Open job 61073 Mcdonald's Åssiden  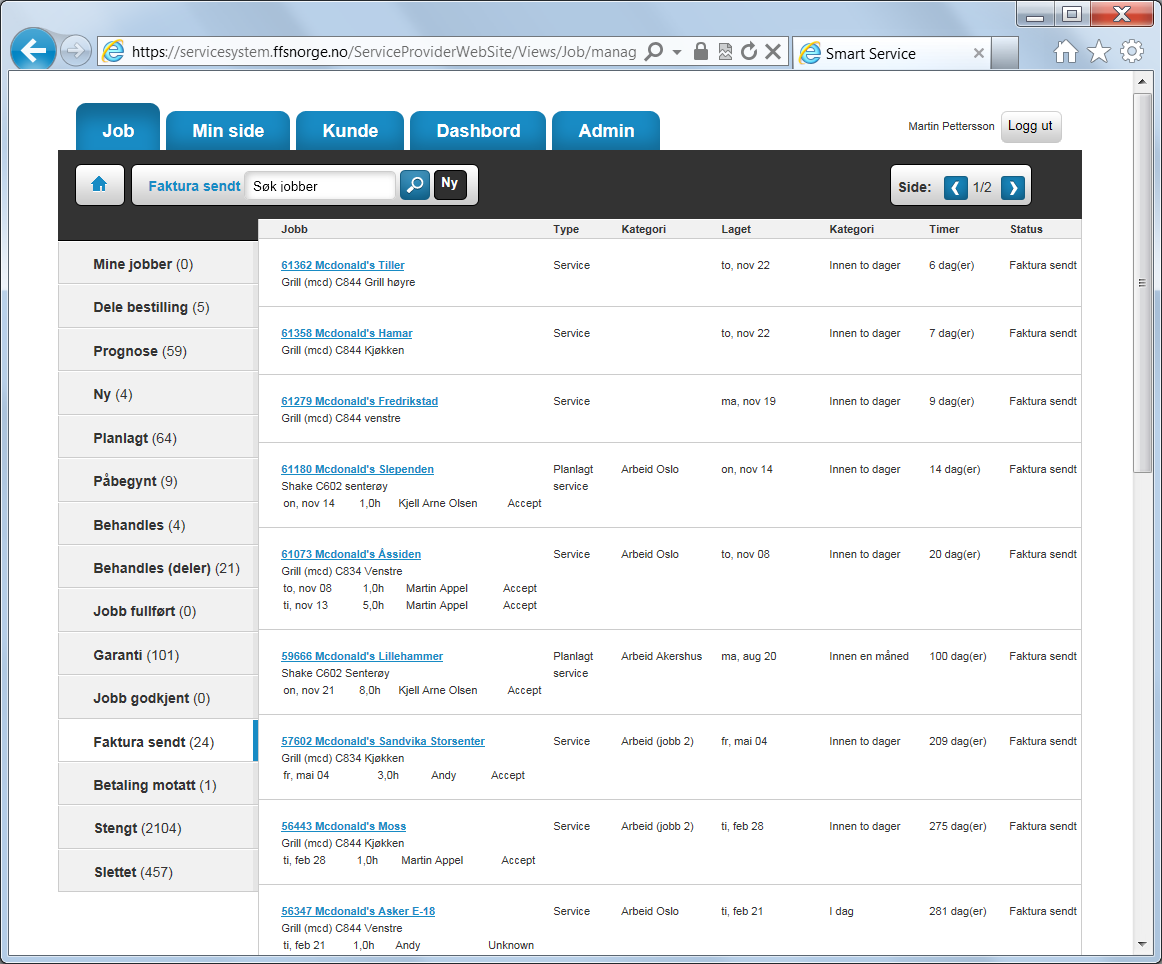tap(351, 554)
